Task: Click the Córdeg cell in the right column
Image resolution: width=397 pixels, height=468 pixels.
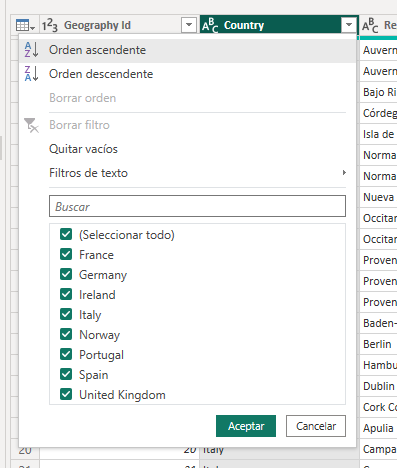Action: tap(379, 113)
